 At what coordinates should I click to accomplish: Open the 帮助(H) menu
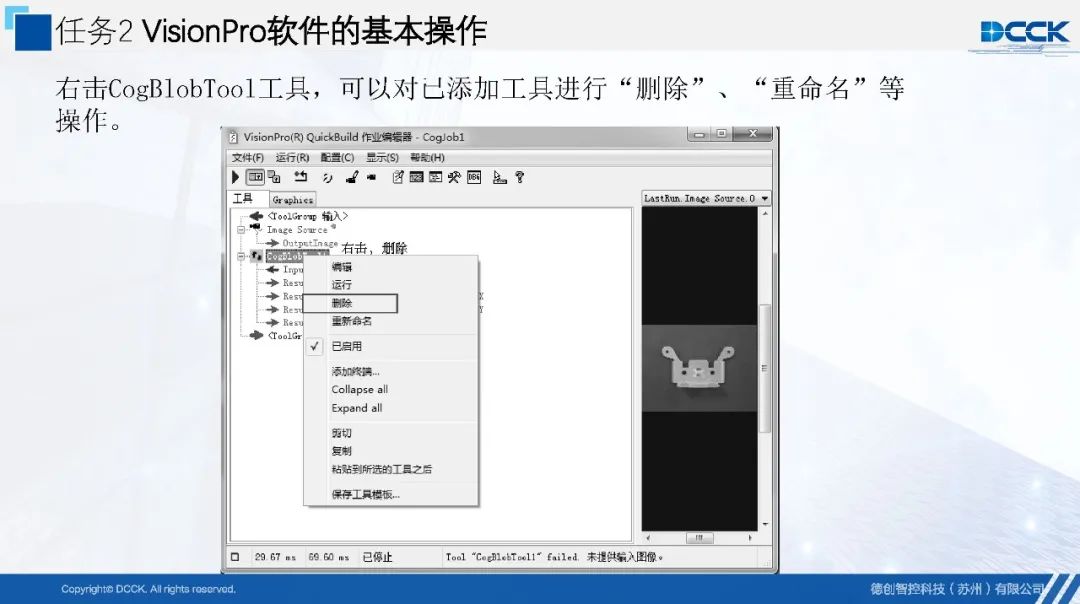tap(428, 158)
